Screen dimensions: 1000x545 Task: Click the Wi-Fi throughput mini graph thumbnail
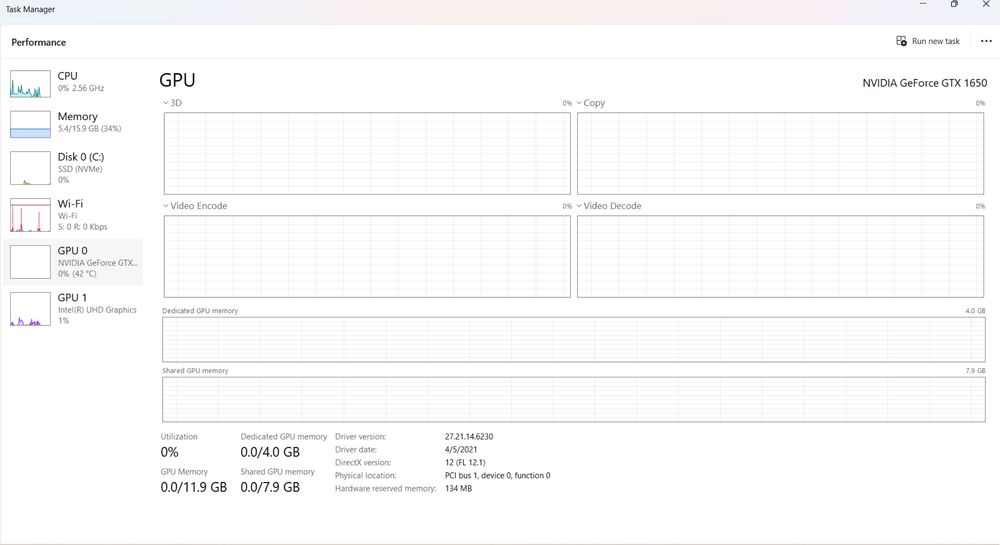[30, 215]
